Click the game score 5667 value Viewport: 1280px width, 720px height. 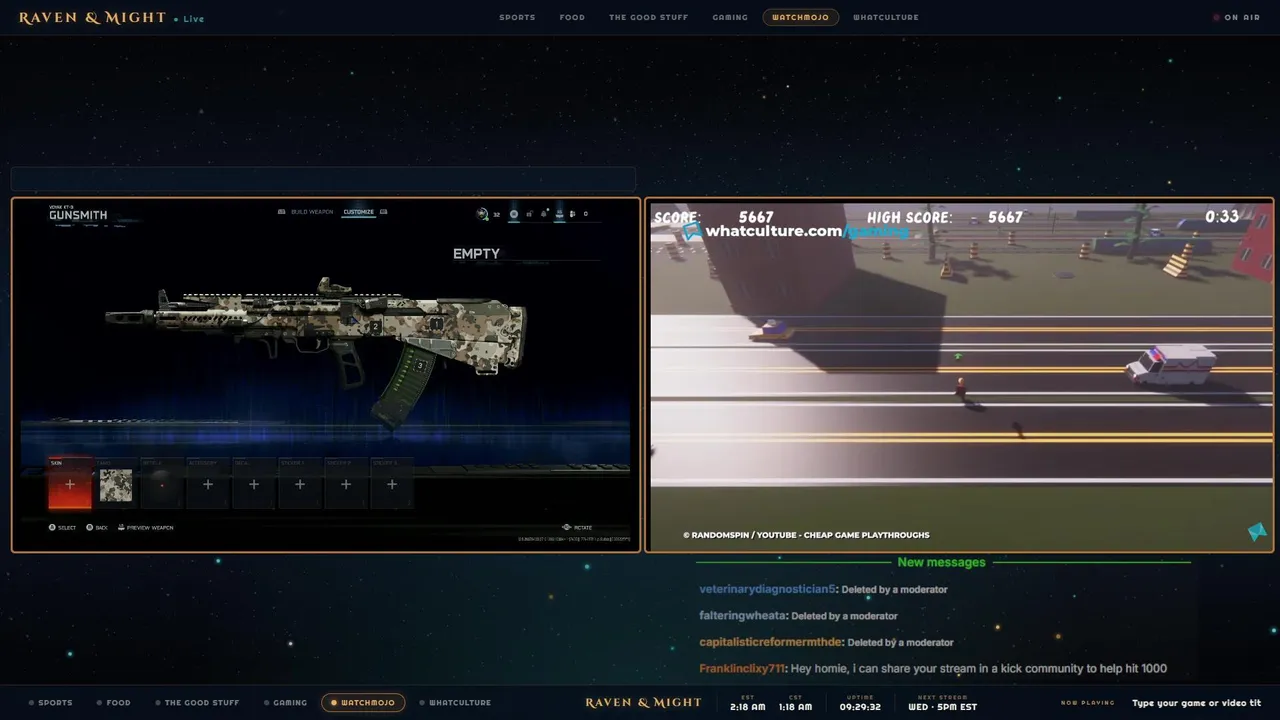[x=756, y=217]
